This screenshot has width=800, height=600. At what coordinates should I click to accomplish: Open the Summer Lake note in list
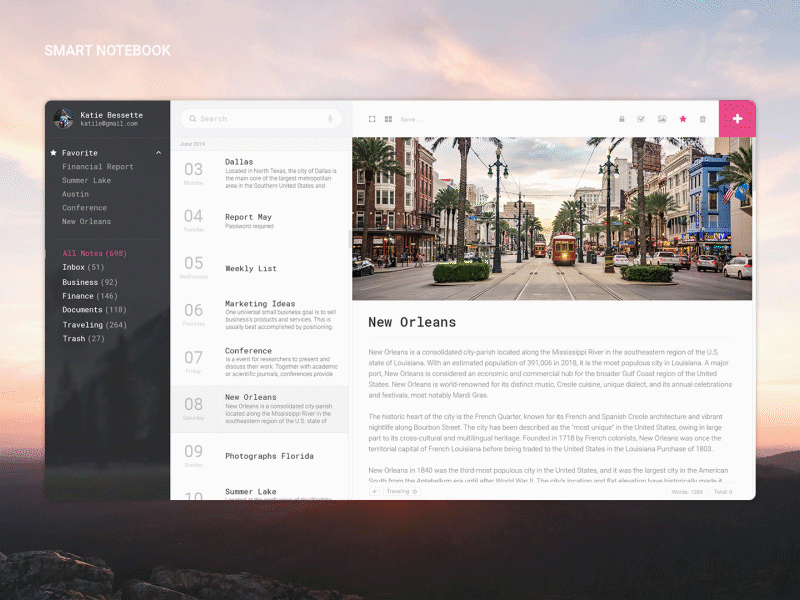coord(259,492)
